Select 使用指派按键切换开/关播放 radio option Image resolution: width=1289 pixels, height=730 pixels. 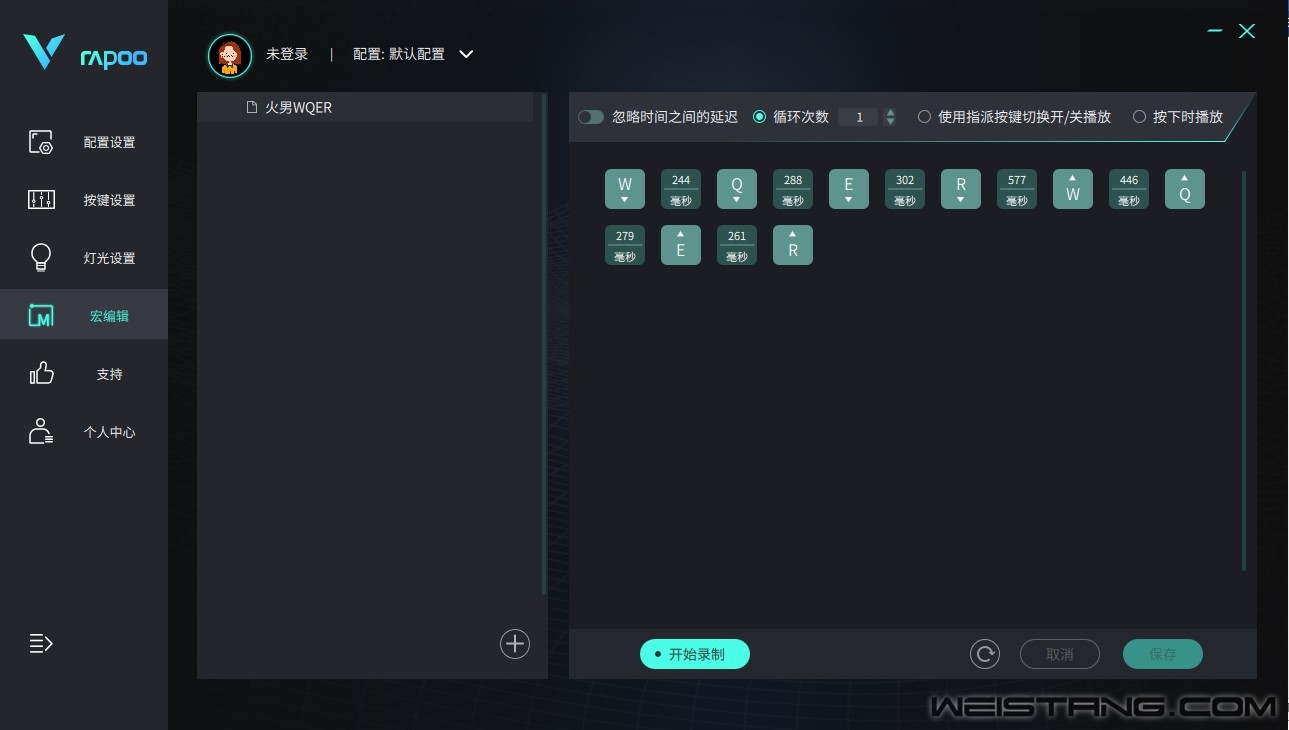[x=924, y=117]
